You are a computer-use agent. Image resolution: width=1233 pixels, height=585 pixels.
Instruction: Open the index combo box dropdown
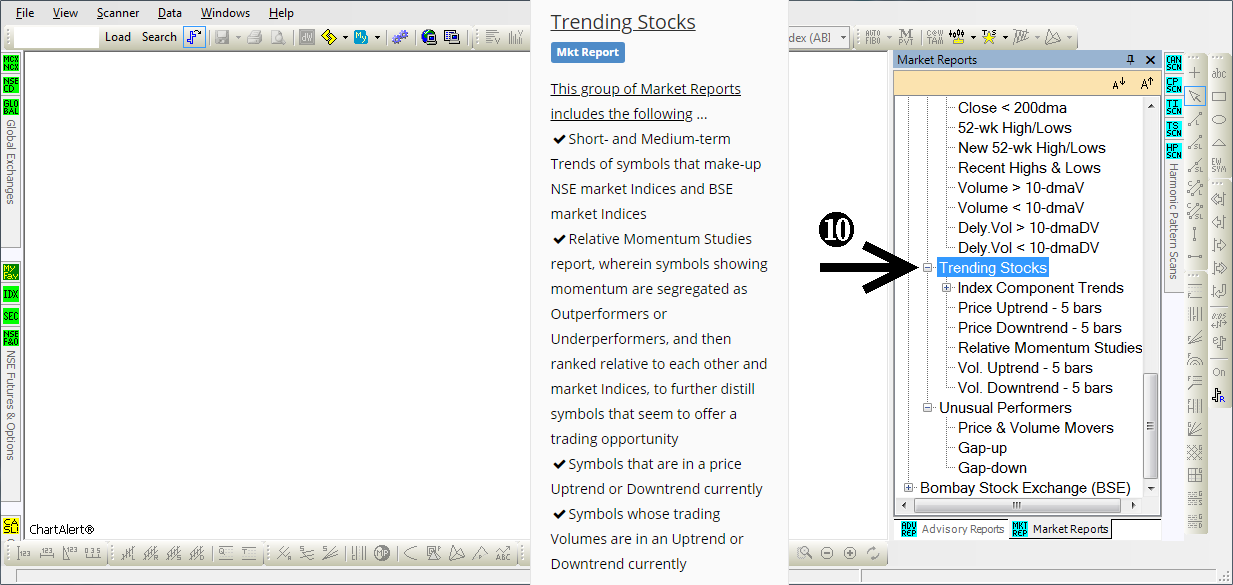point(843,37)
